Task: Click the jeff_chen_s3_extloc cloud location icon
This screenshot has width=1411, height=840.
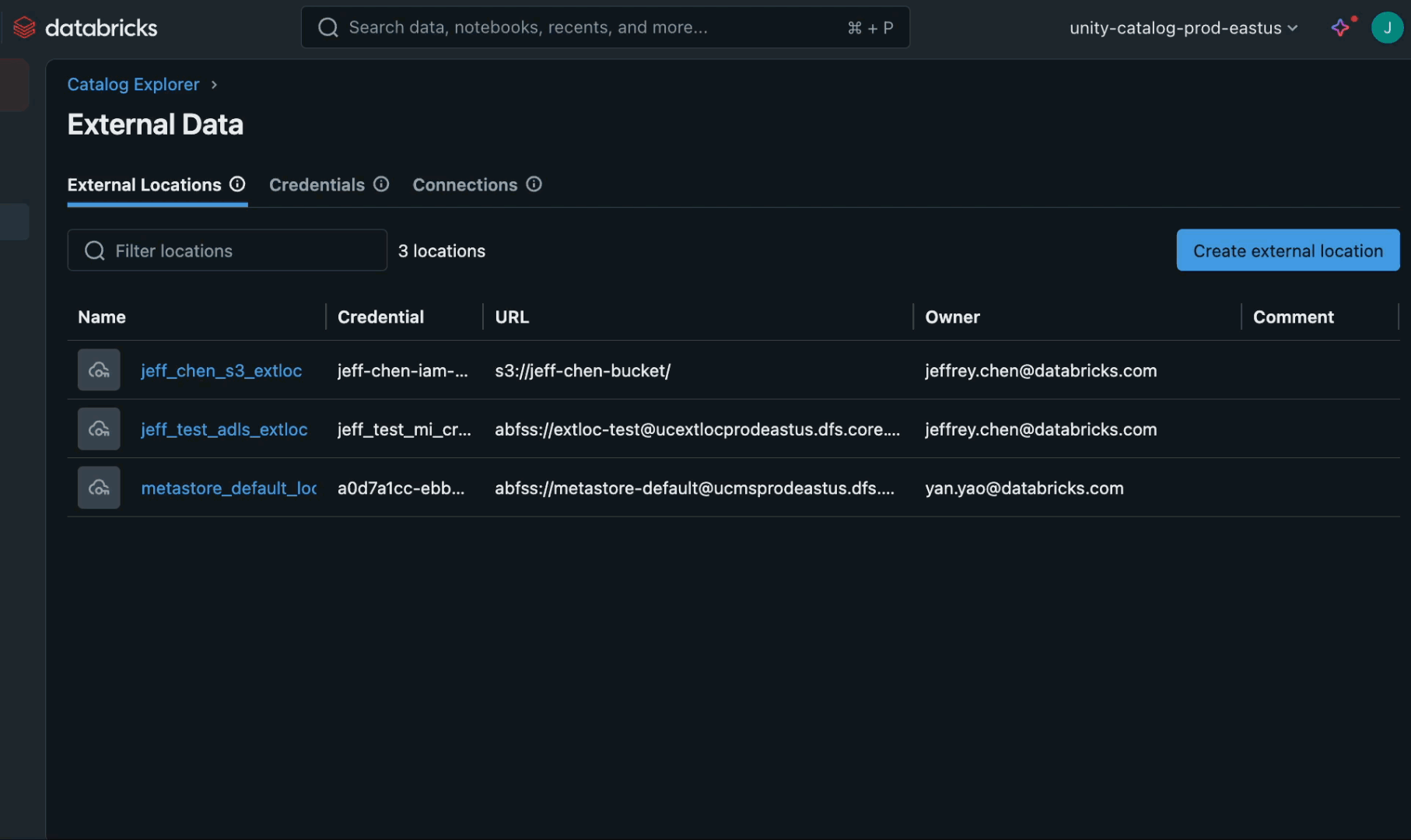Action: click(x=99, y=370)
